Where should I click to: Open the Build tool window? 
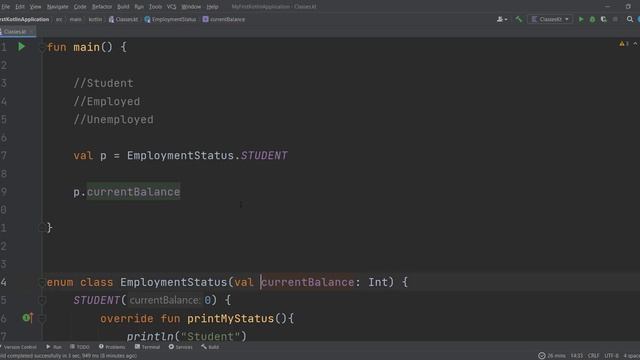(210, 347)
